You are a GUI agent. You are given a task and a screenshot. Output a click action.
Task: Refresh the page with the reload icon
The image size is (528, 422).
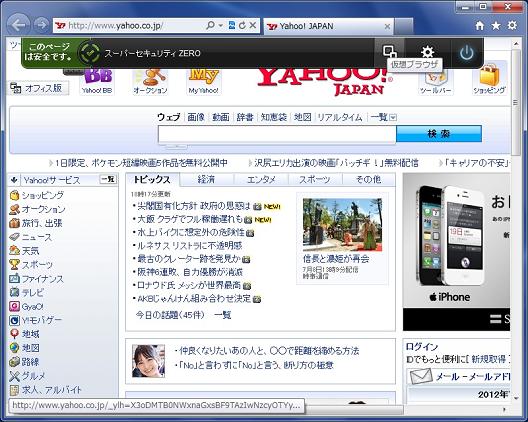coord(242,25)
